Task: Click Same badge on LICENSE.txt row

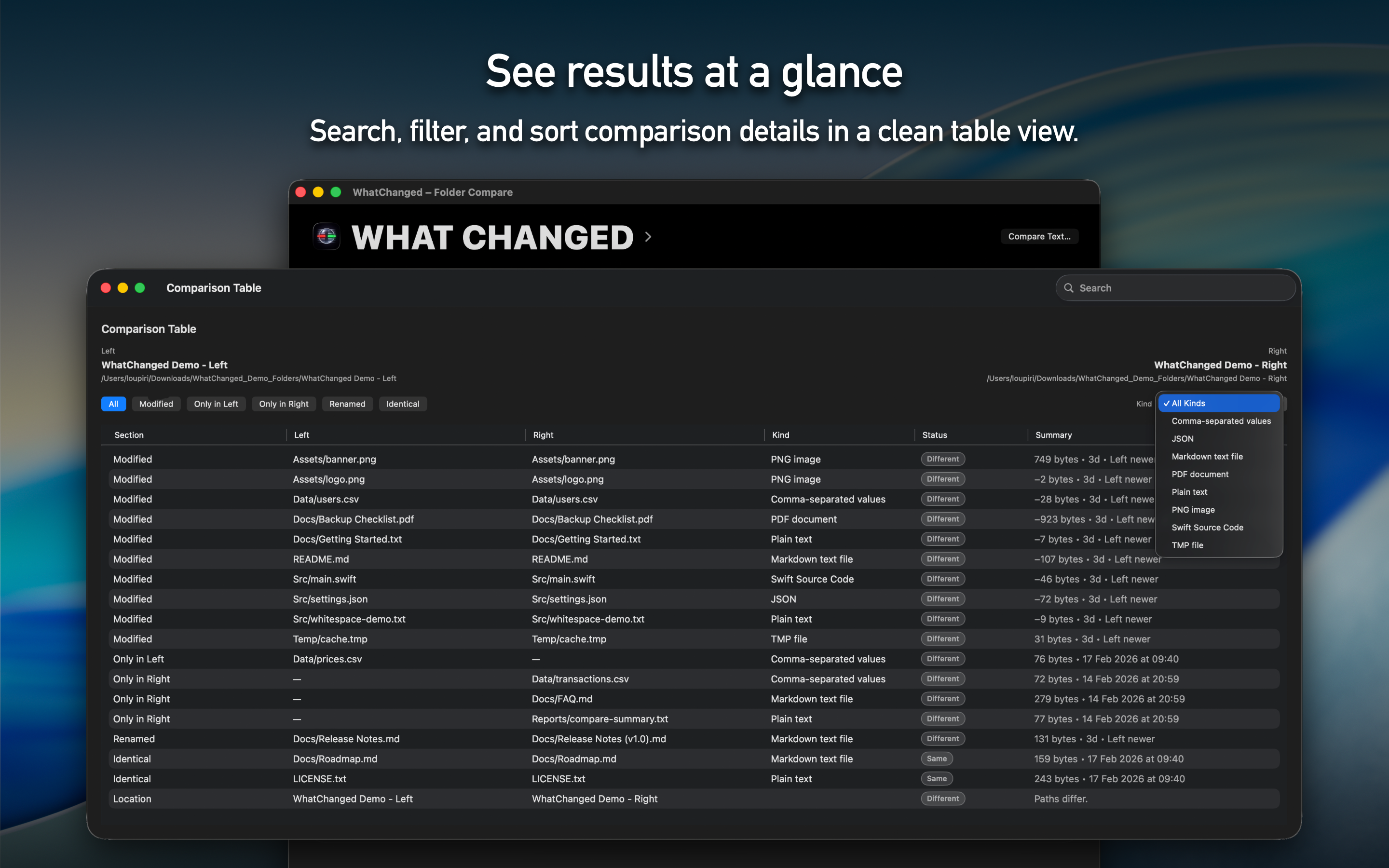Action: pyautogui.click(x=937, y=778)
